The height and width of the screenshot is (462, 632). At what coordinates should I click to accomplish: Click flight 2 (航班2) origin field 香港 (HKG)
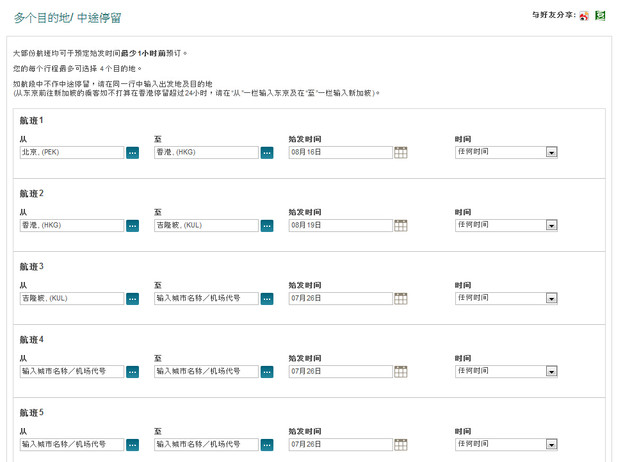point(71,226)
